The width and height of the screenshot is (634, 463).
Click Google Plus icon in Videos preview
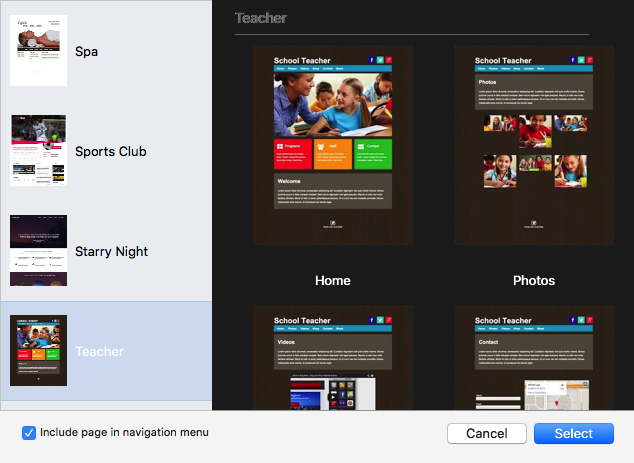click(x=389, y=320)
